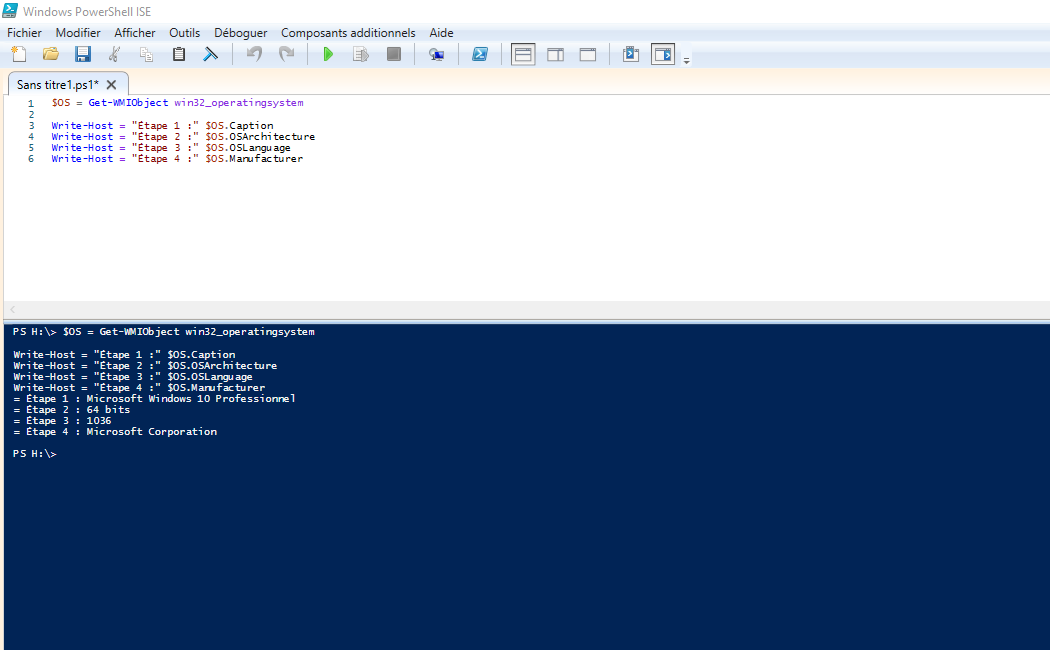Click win32_operatingsystem in the script editor

(x=239, y=102)
